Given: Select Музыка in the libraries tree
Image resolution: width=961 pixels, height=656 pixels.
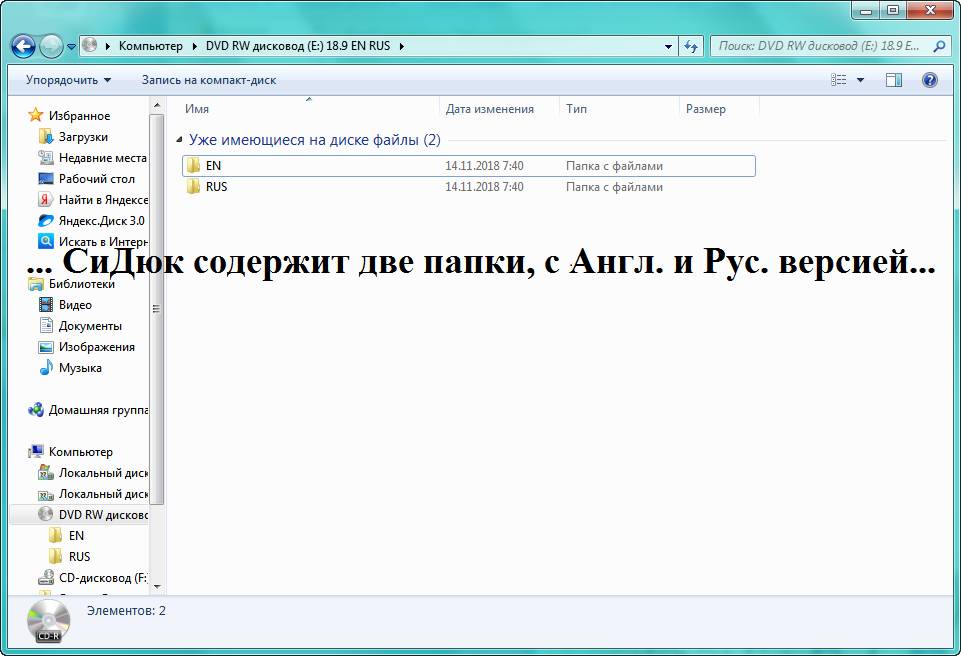Looking at the screenshot, I should coord(80,368).
